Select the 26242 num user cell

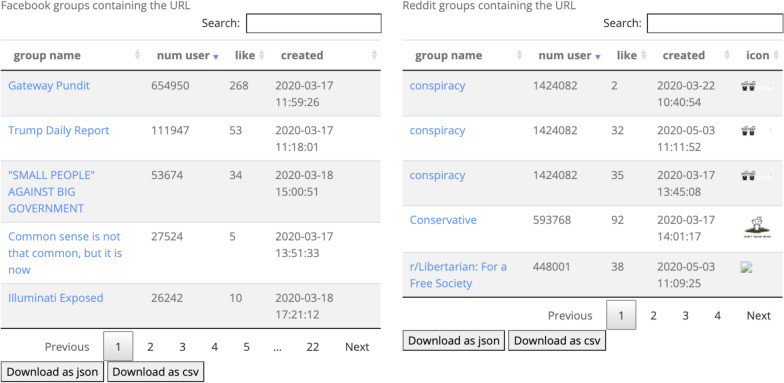click(x=167, y=298)
